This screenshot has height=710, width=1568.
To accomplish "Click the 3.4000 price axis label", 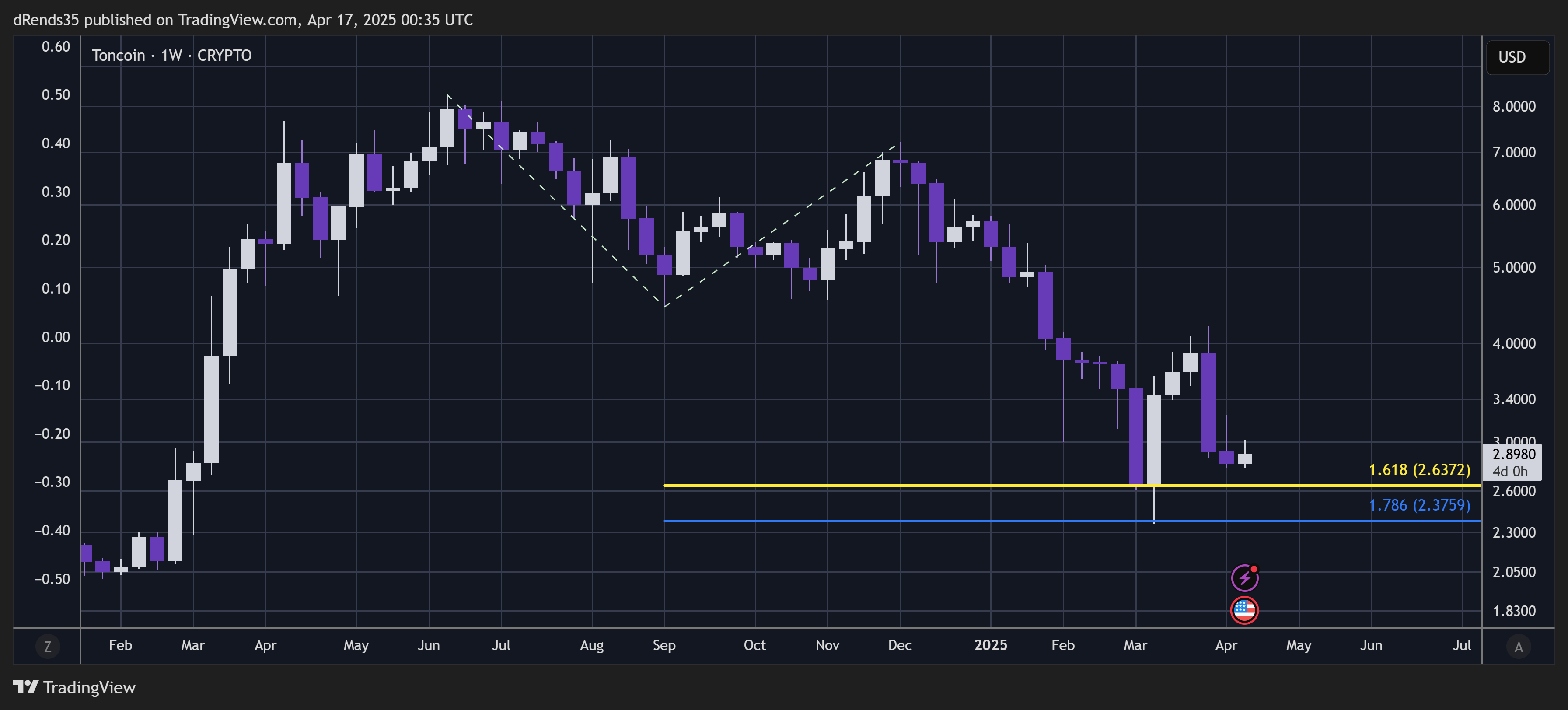I will pyautogui.click(x=1513, y=399).
